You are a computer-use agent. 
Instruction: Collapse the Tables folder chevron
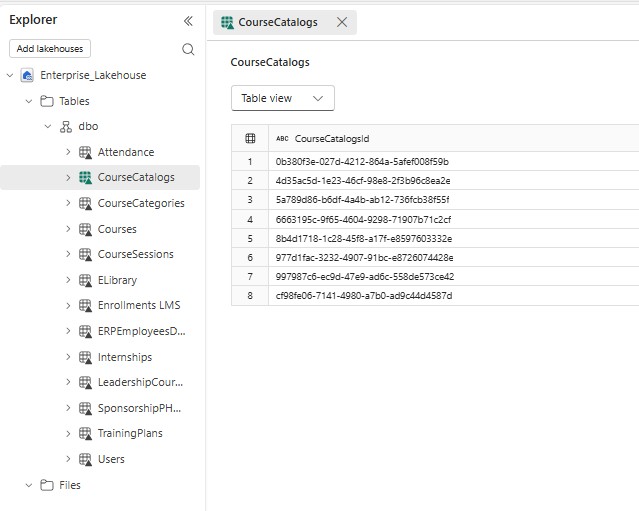pos(29,101)
